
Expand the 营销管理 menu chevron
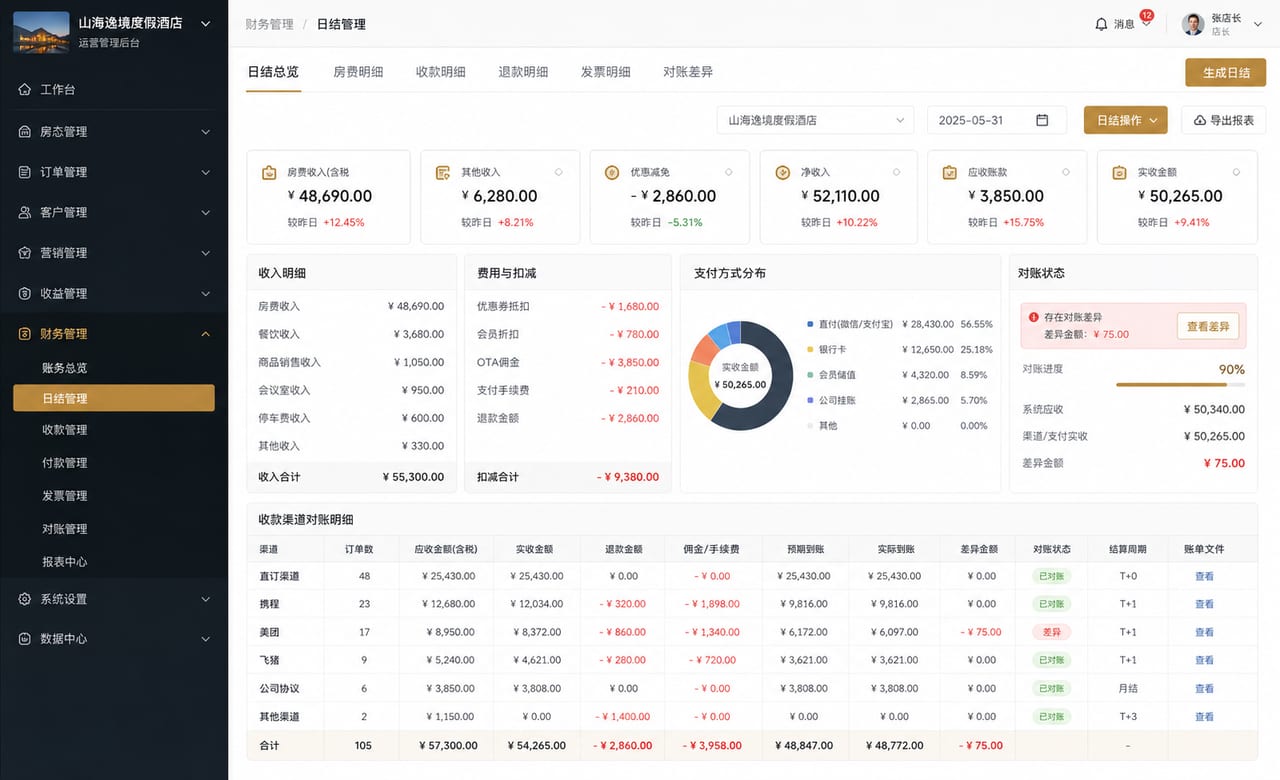pos(205,253)
